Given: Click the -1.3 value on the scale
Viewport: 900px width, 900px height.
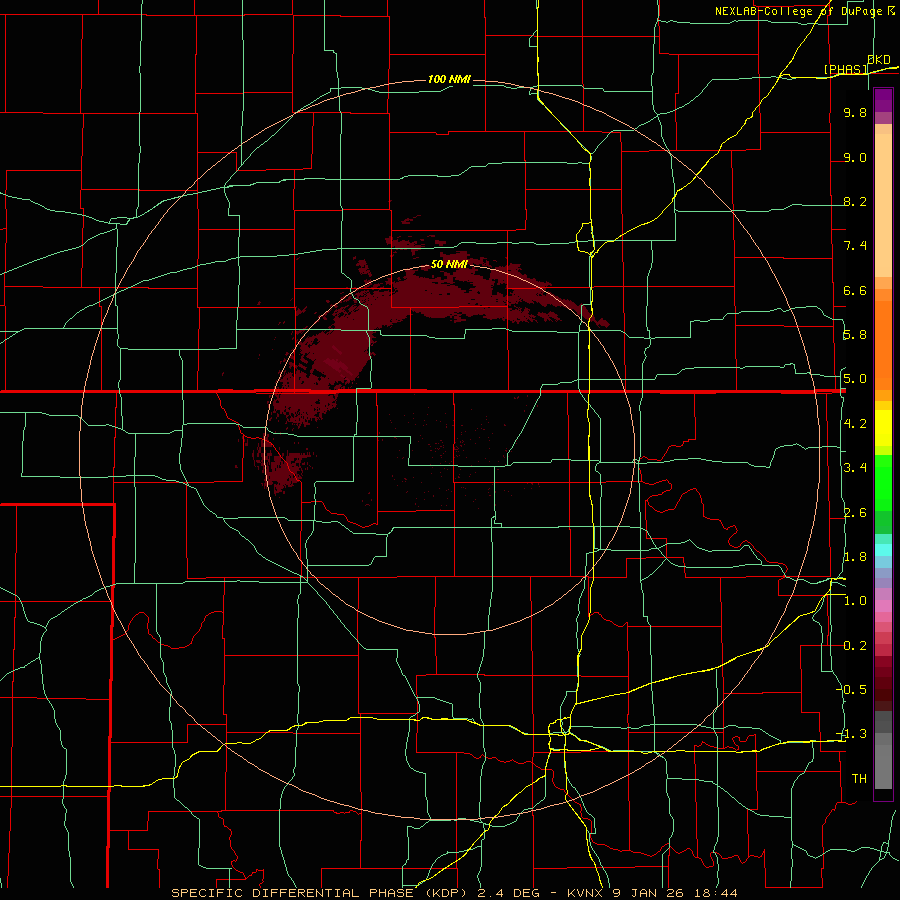Looking at the screenshot, I should [x=852, y=734].
